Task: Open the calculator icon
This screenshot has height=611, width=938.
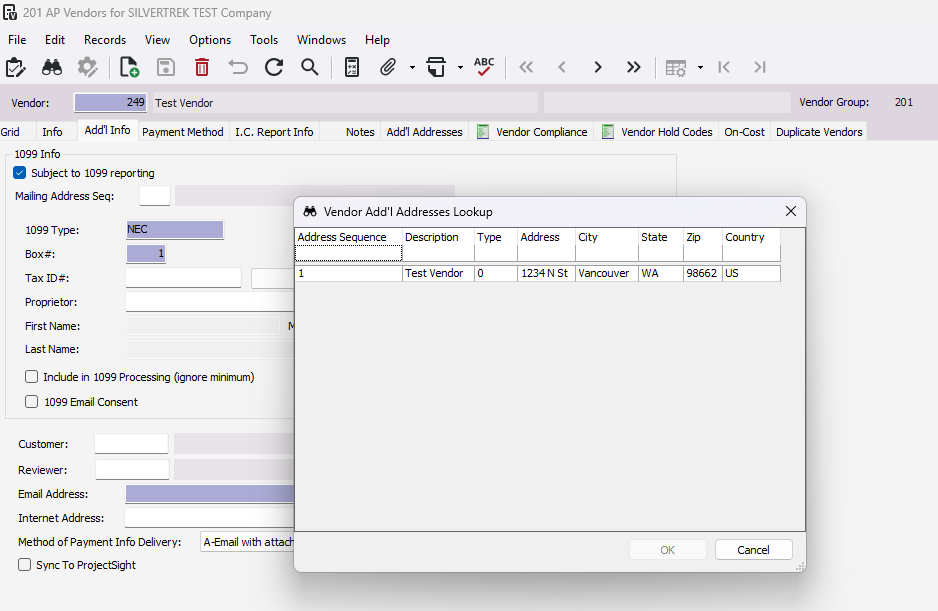Action: [352, 67]
